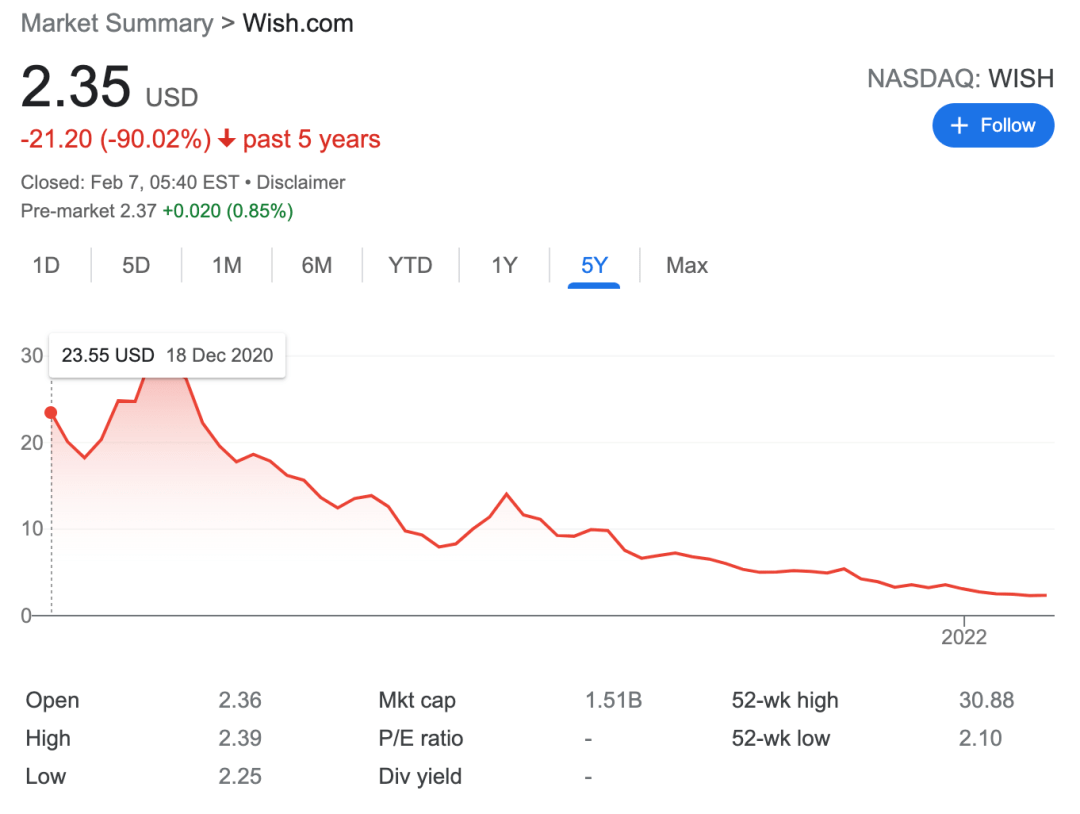Click the 2022 axis label
The image size is (1080, 814).
click(964, 637)
